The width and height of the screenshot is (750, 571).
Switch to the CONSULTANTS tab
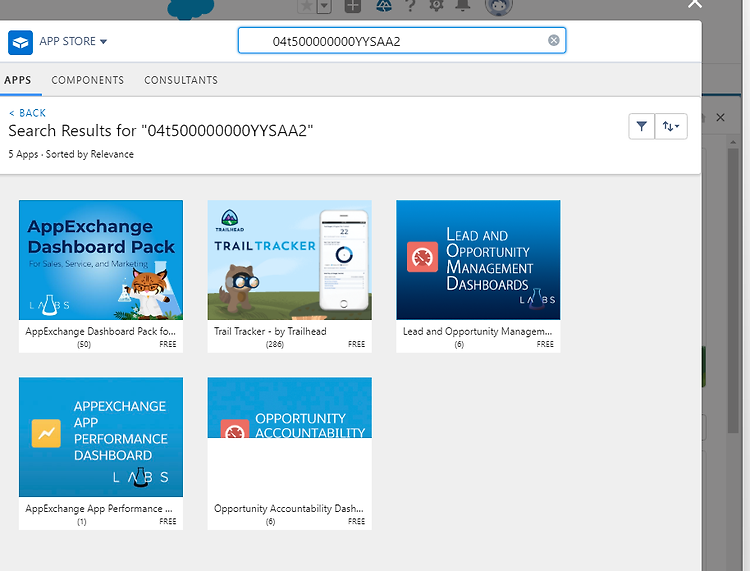point(181,80)
